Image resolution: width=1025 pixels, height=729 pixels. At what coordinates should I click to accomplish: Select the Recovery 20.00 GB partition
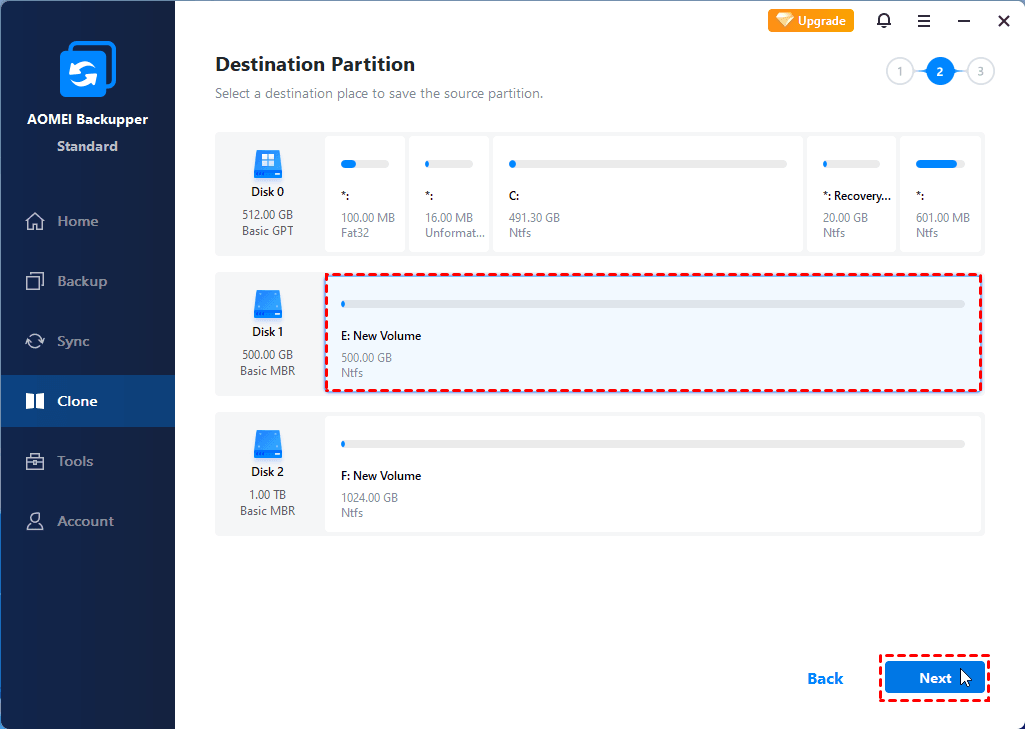point(850,195)
